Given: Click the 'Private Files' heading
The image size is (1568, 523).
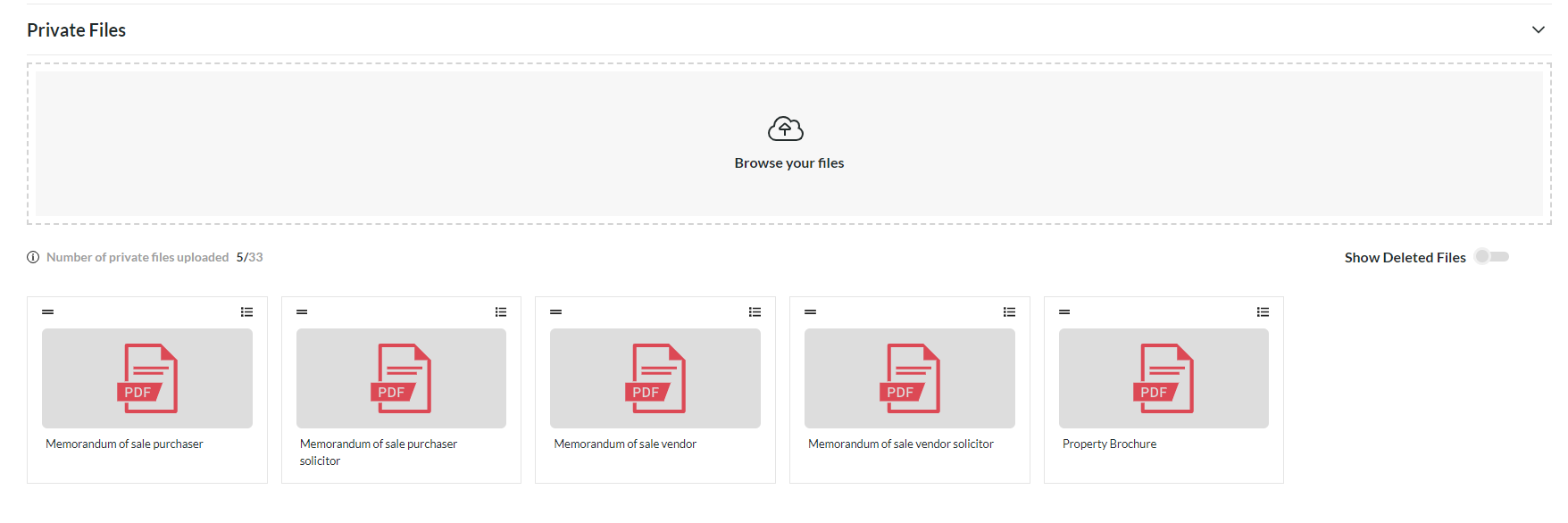Looking at the screenshot, I should click(x=77, y=30).
